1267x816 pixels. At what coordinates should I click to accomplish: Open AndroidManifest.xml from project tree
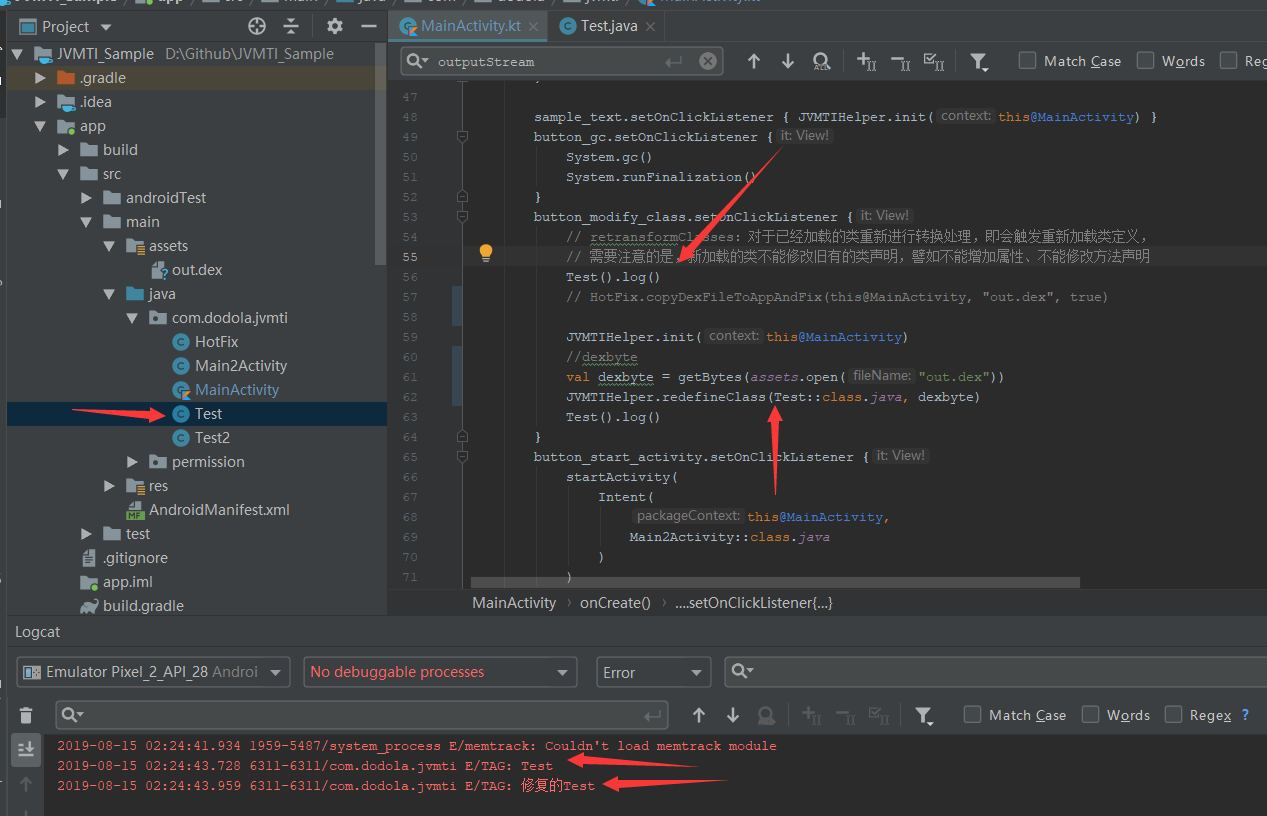[219, 510]
